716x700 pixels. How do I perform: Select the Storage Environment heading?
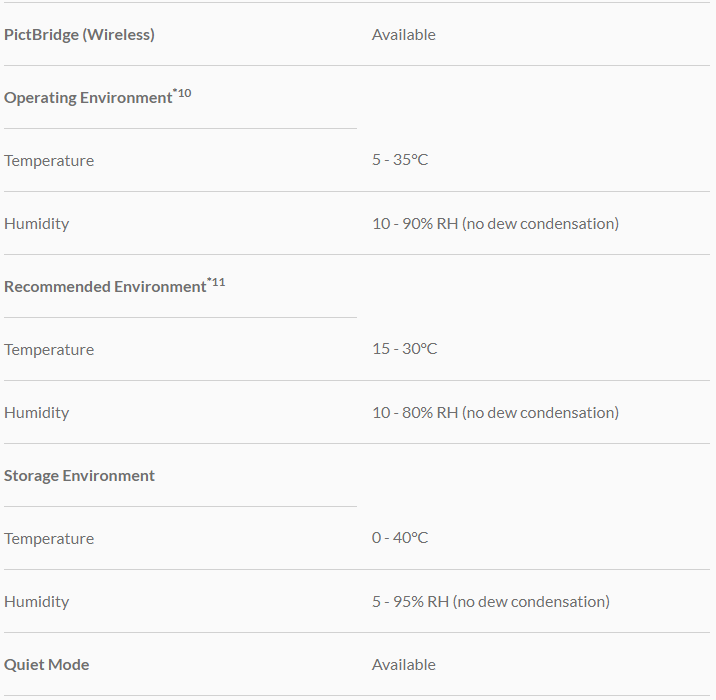79,476
